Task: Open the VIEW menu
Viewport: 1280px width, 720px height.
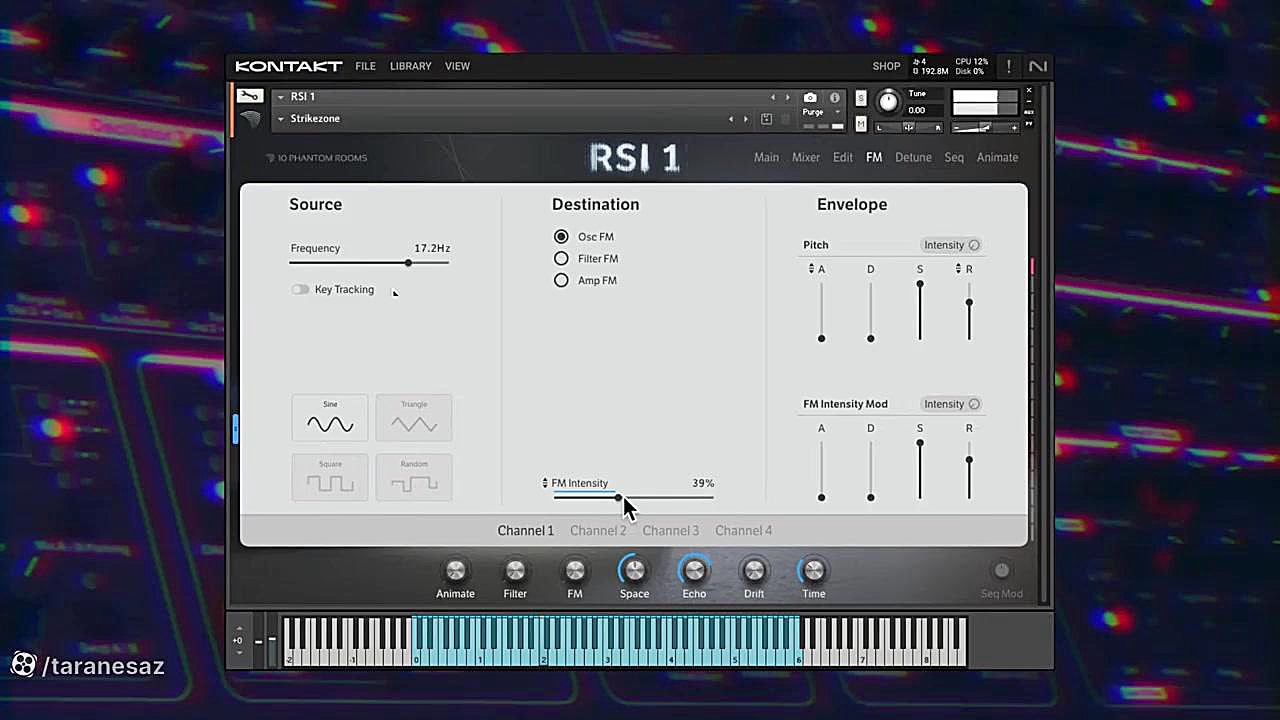Action: pyautogui.click(x=457, y=66)
